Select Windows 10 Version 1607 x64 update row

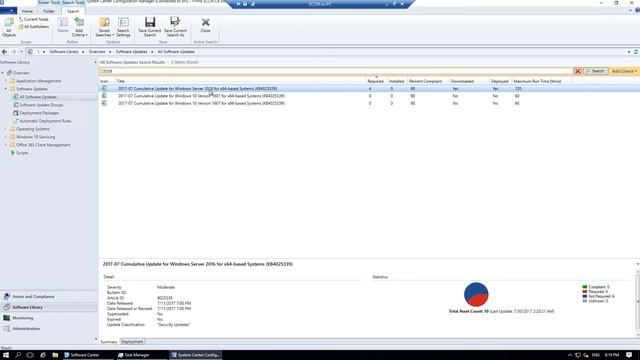[x=369, y=96]
